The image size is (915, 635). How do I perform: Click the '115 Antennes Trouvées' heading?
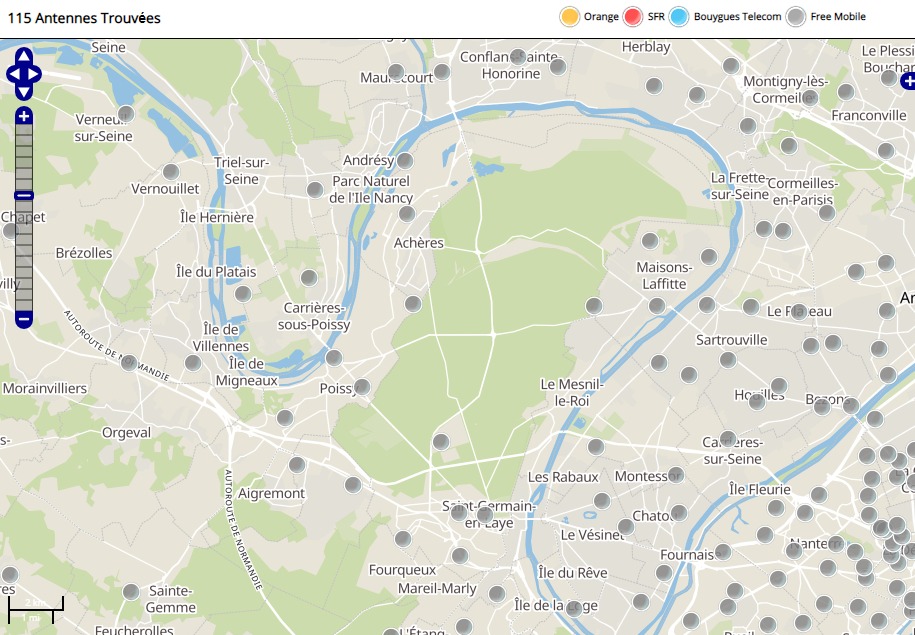click(84, 18)
